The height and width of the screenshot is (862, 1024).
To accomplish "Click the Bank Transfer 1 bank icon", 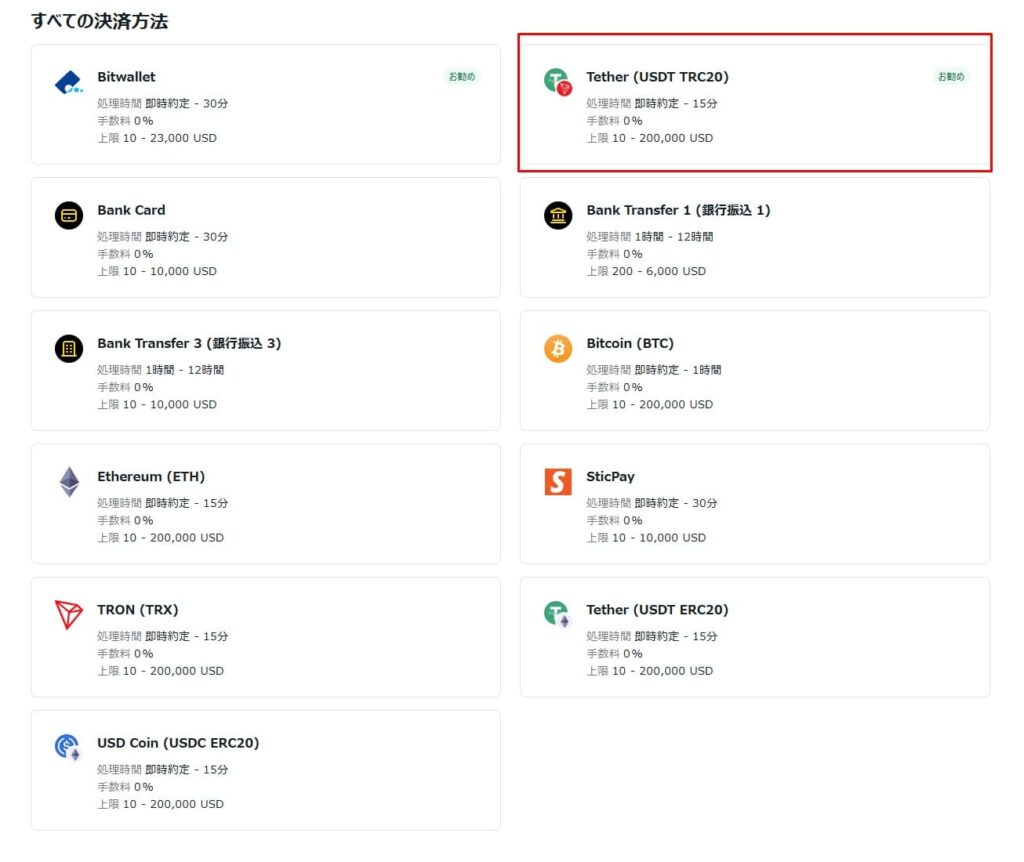I will click(x=556, y=216).
